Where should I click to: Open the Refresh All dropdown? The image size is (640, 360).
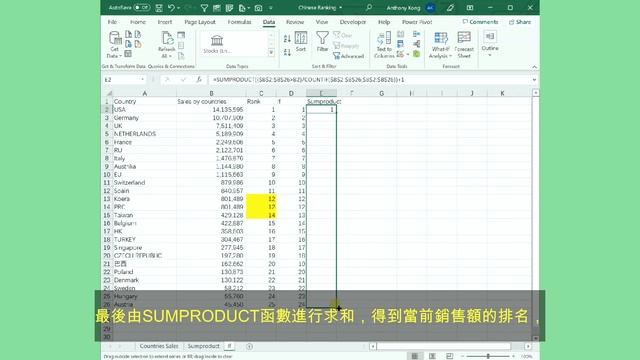click(166, 45)
